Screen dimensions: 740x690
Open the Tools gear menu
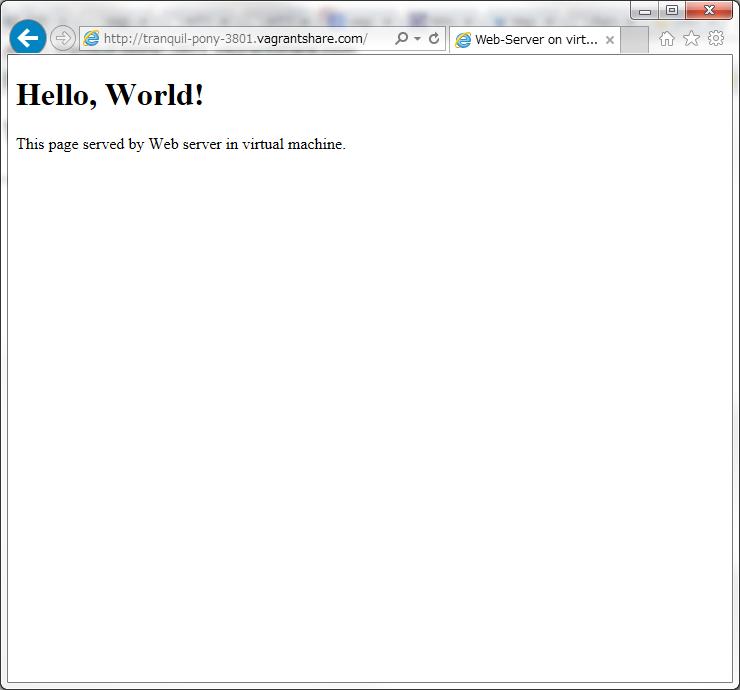(x=716, y=39)
